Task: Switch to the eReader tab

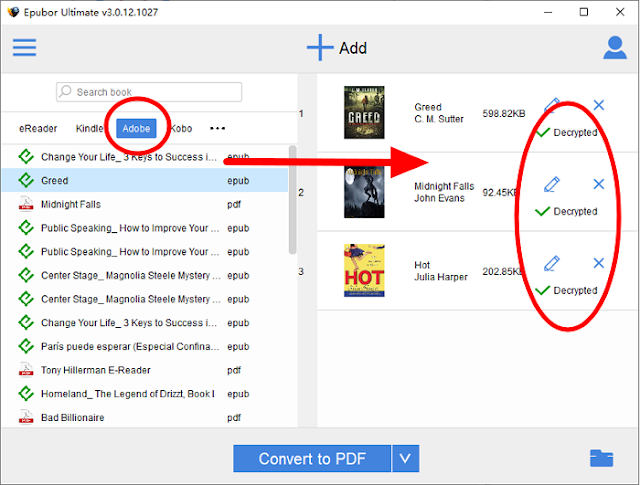Action: pyautogui.click(x=38, y=129)
